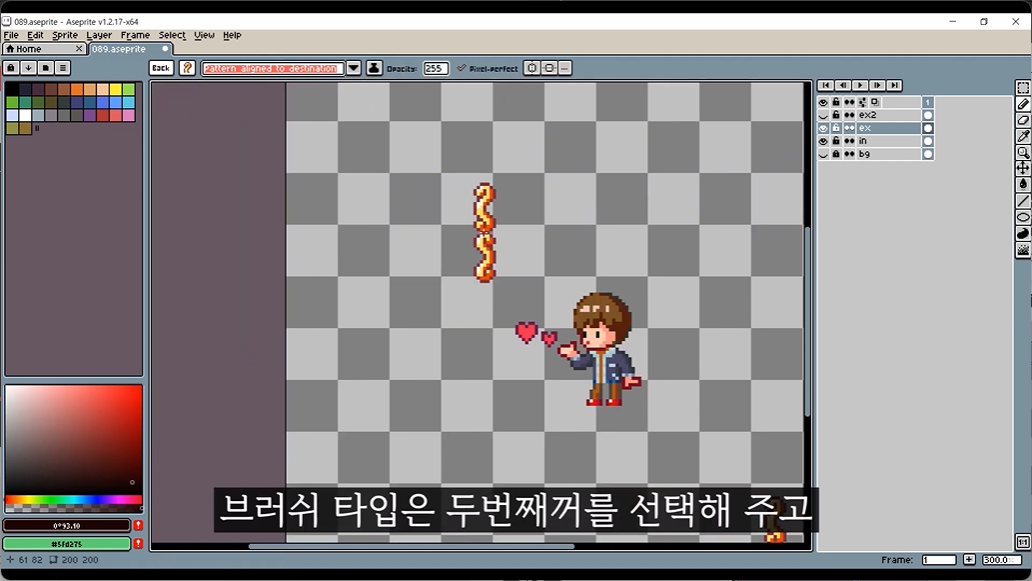Select the Eyedropper tool

(x=1023, y=136)
